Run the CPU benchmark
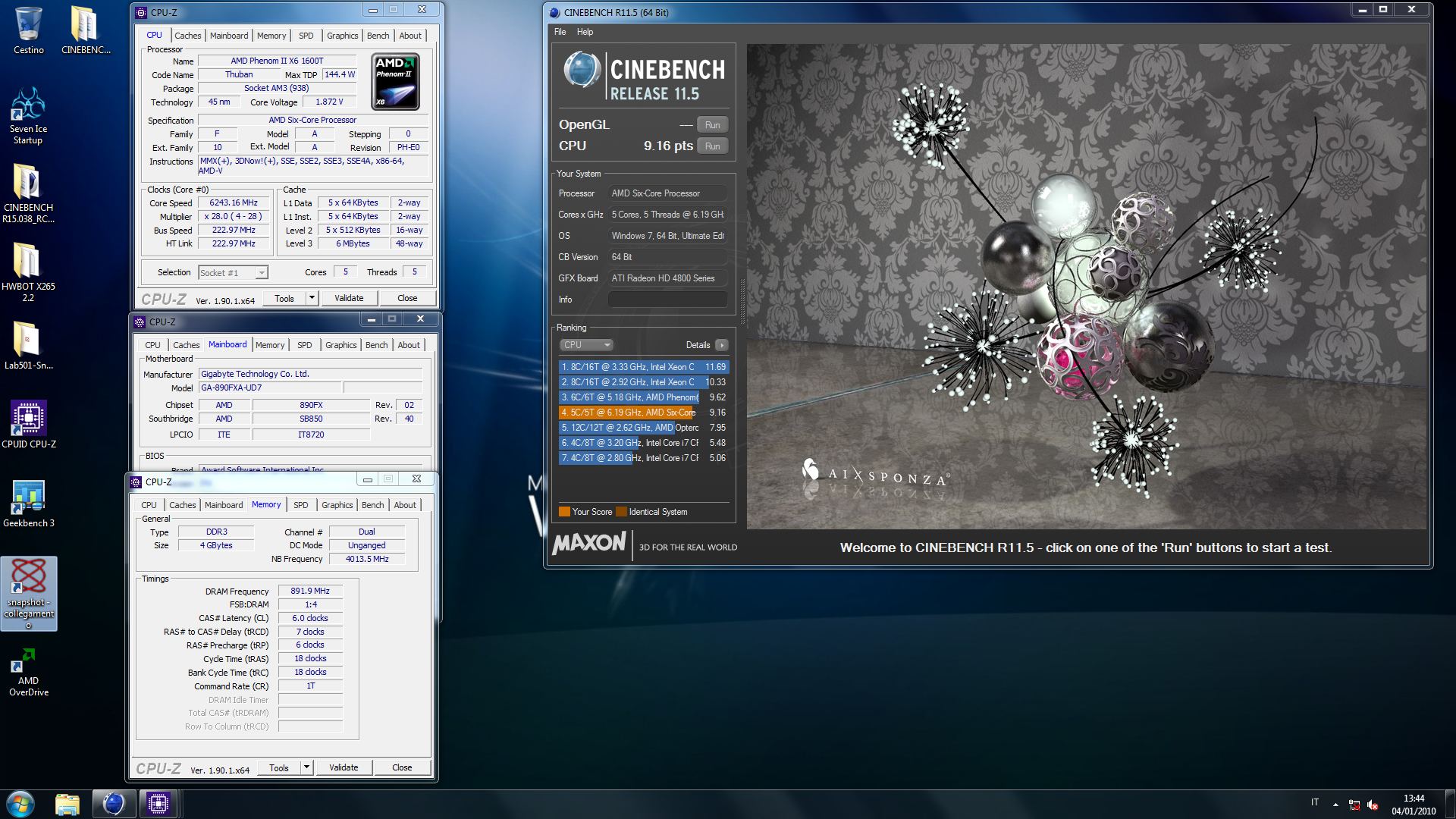 712,146
